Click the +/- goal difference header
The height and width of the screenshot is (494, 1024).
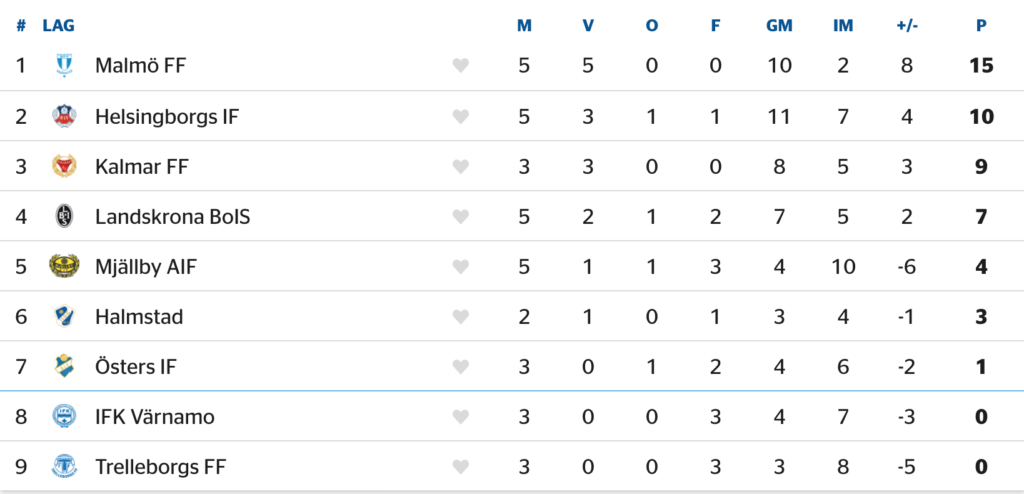tap(907, 25)
